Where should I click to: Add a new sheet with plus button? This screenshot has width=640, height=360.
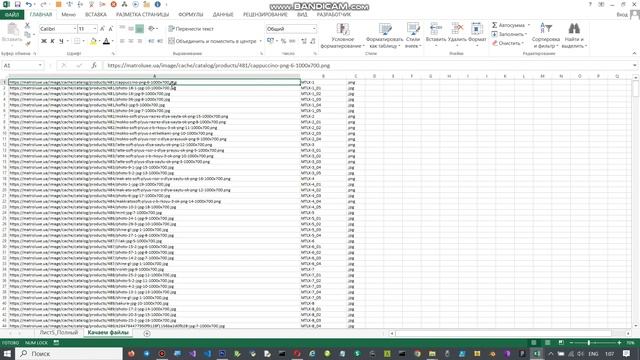[x=147, y=333]
